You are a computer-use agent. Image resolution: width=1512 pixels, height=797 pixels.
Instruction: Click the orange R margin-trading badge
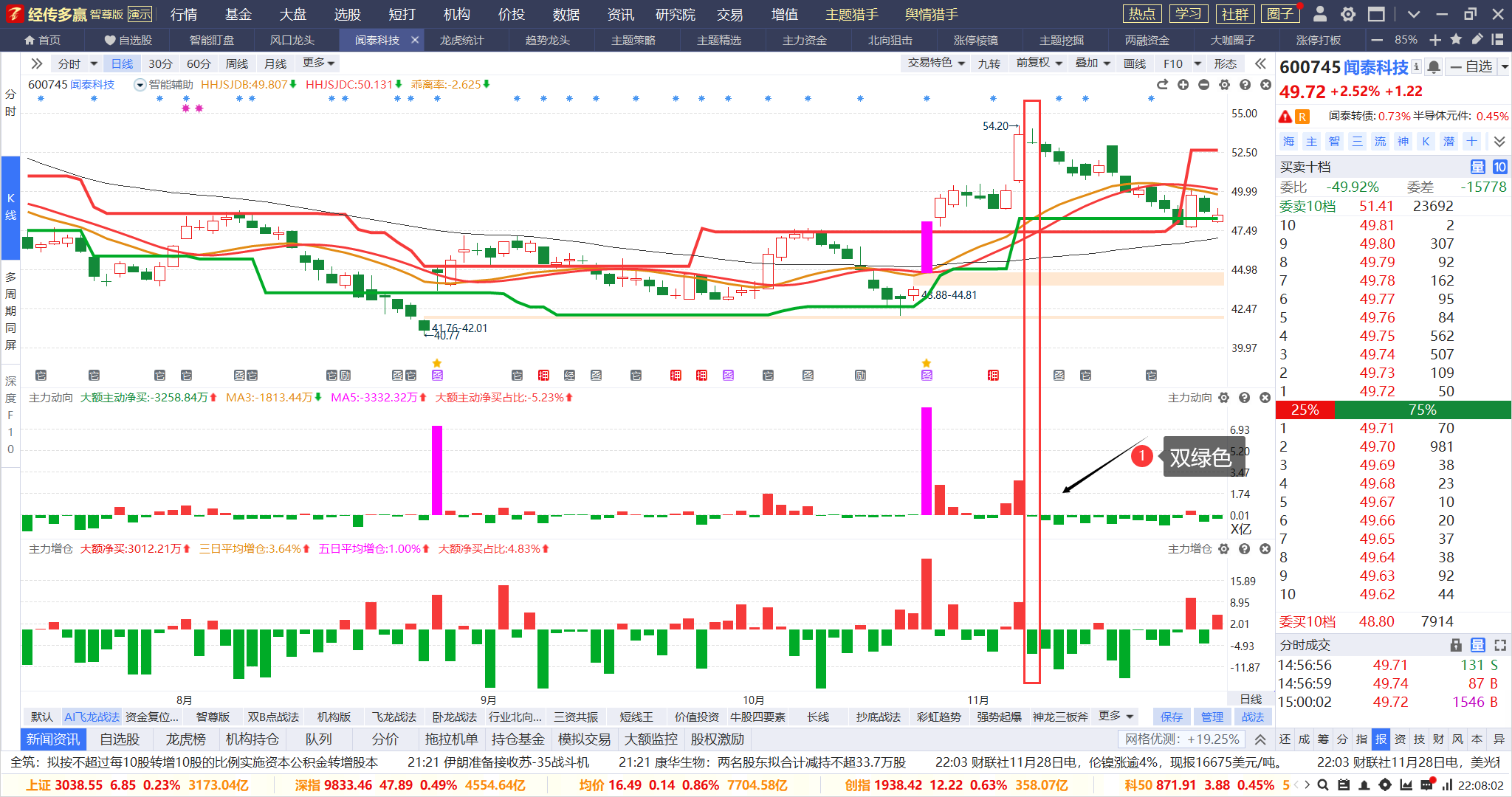(x=1302, y=117)
